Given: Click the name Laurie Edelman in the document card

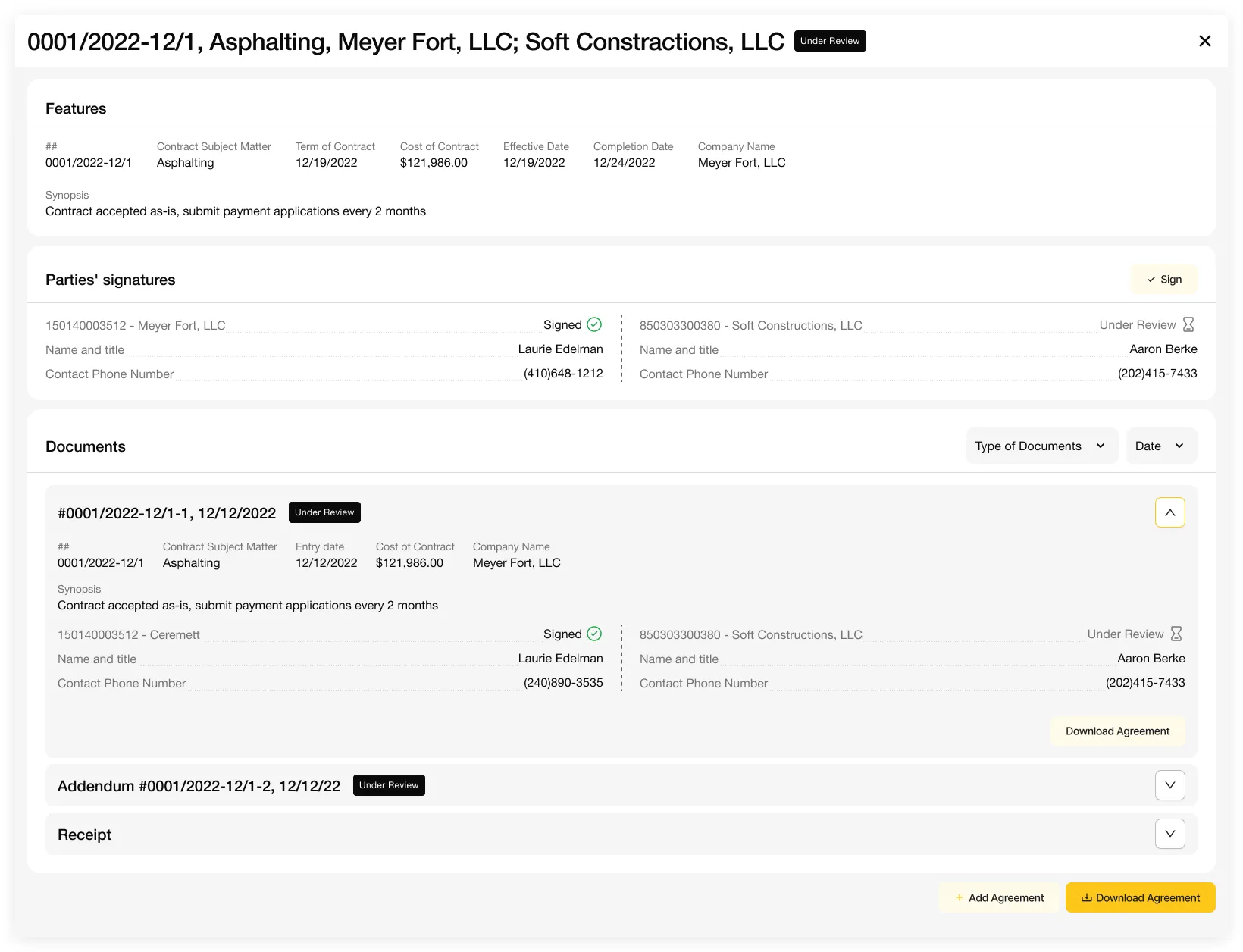Looking at the screenshot, I should pos(561,659).
